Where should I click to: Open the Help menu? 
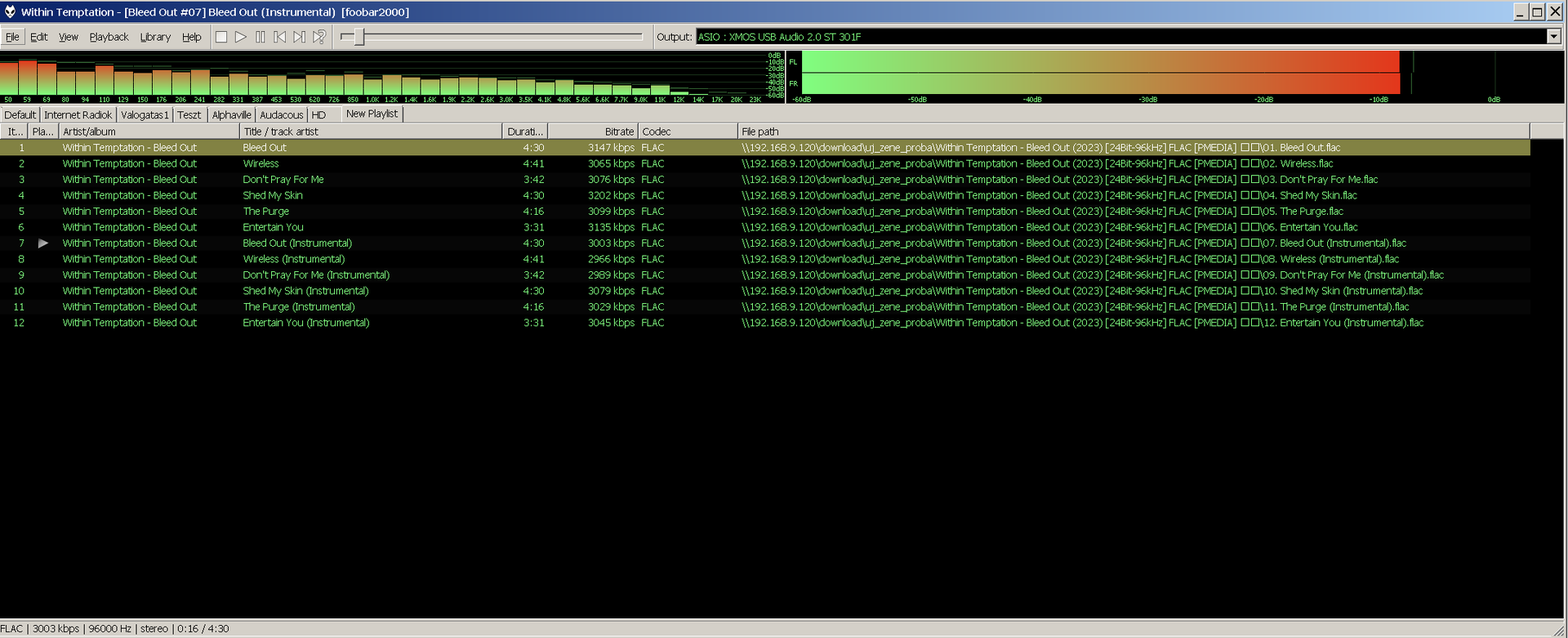(x=192, y=37)
